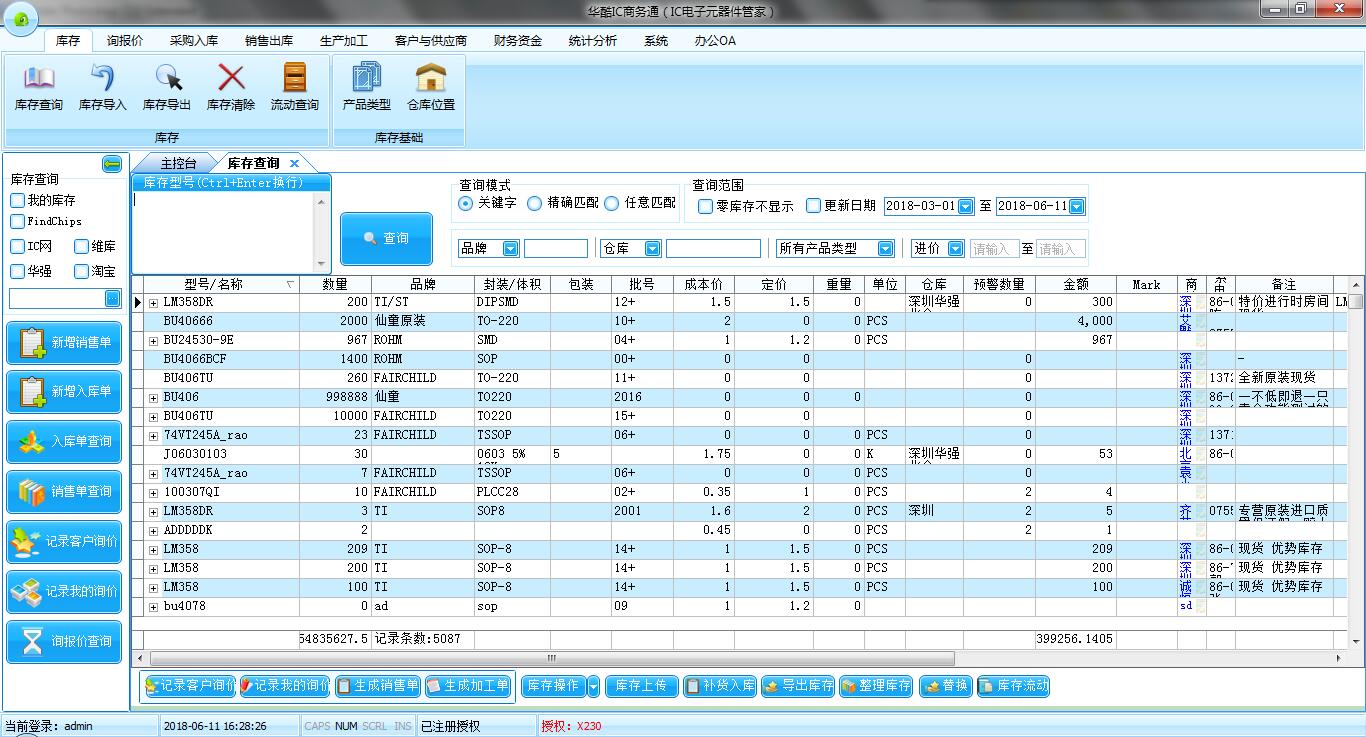Open the 销售出库 ribbon tab
The width and height of the screenshot is (1366, 737).
269,41
